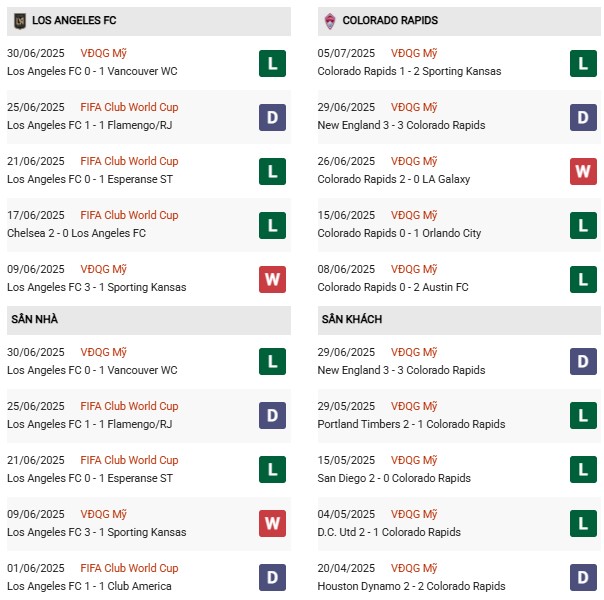Screen dimensions: 604x600
Task: Click the Los Angeles FC team logo
Action: (19, 20)
